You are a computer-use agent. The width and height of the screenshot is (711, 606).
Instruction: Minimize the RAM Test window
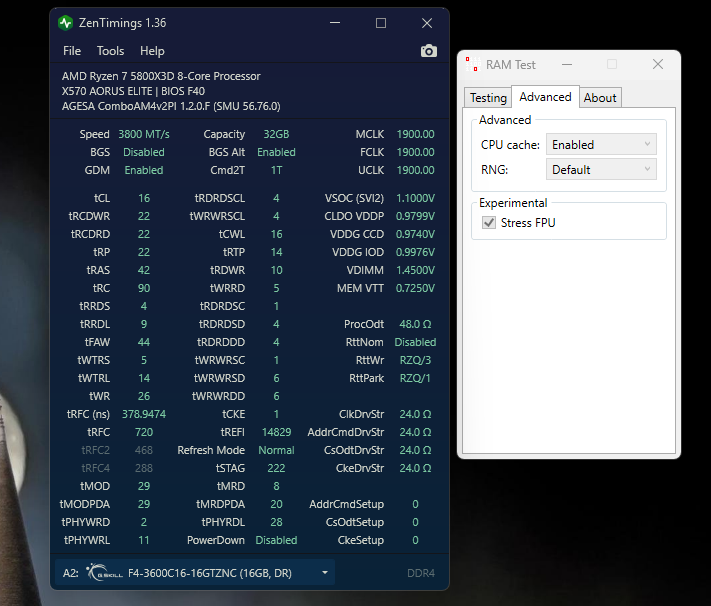point(567,64)
